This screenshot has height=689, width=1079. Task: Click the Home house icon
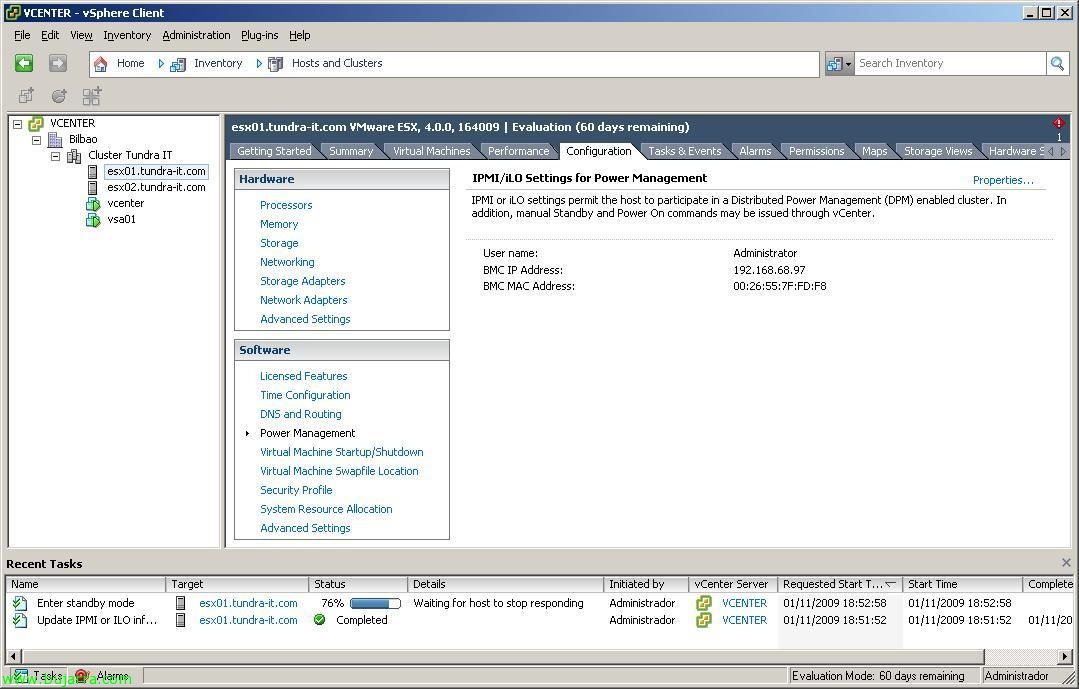point(100,64)
